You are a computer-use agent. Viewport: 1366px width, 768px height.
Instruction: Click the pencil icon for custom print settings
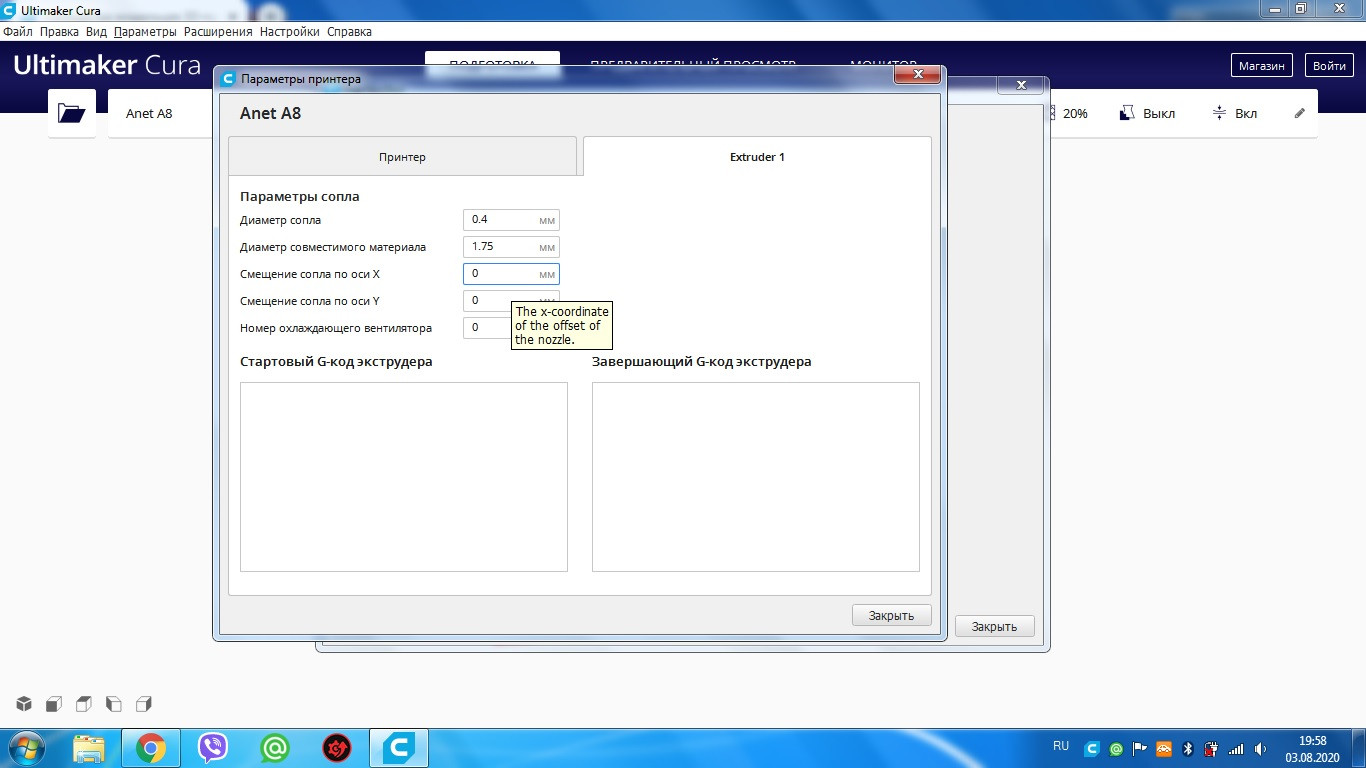[x=1300, y=113]
